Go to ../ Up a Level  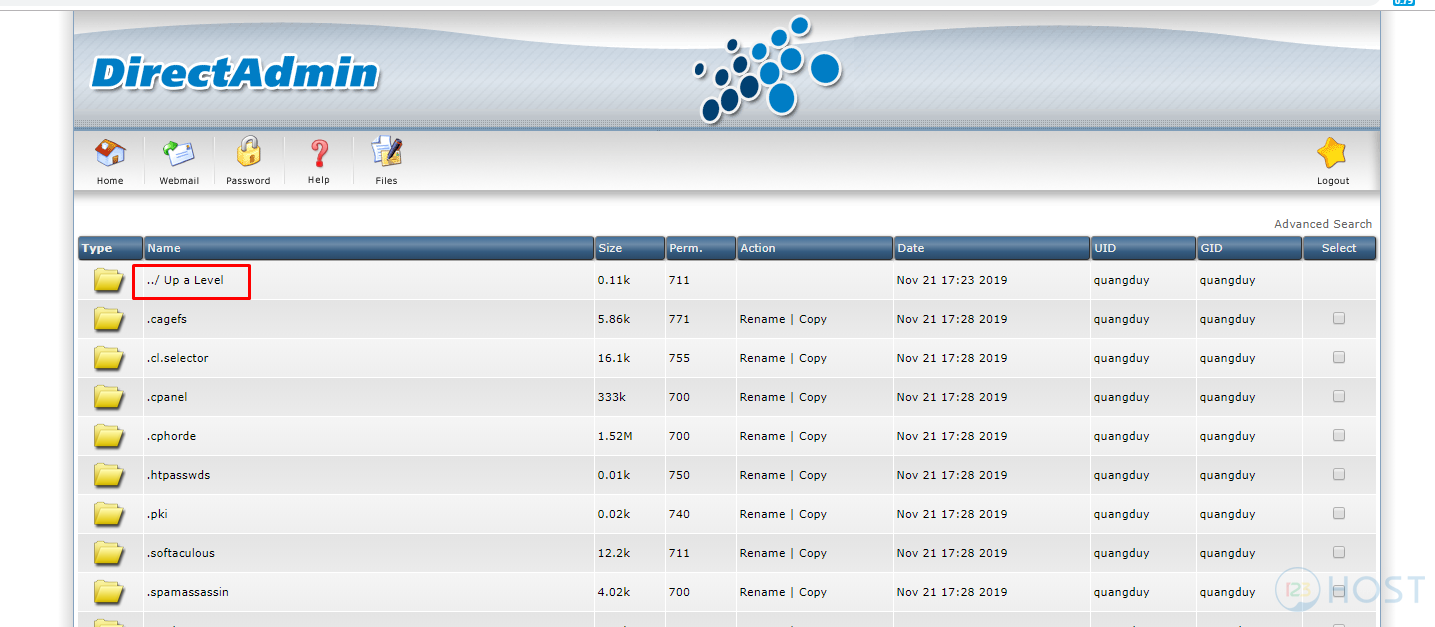tap(185, 281)
